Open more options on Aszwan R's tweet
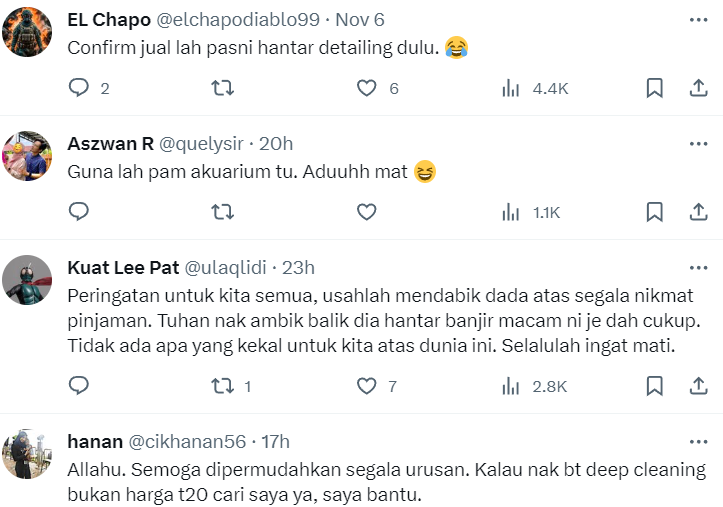 click(699, 144)
